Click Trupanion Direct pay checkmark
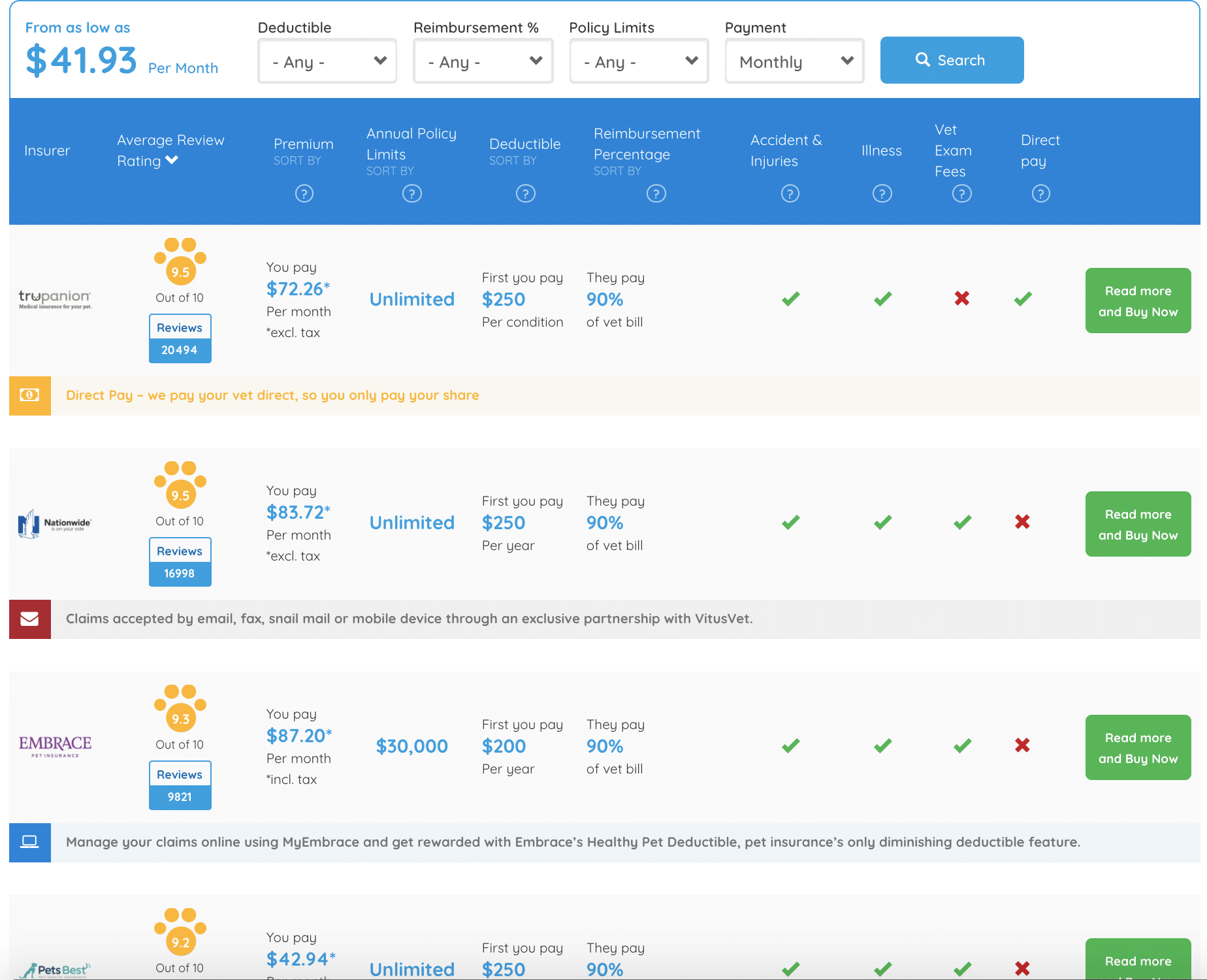Viewport: 1207px width, 980px height. pos(1023,299)
